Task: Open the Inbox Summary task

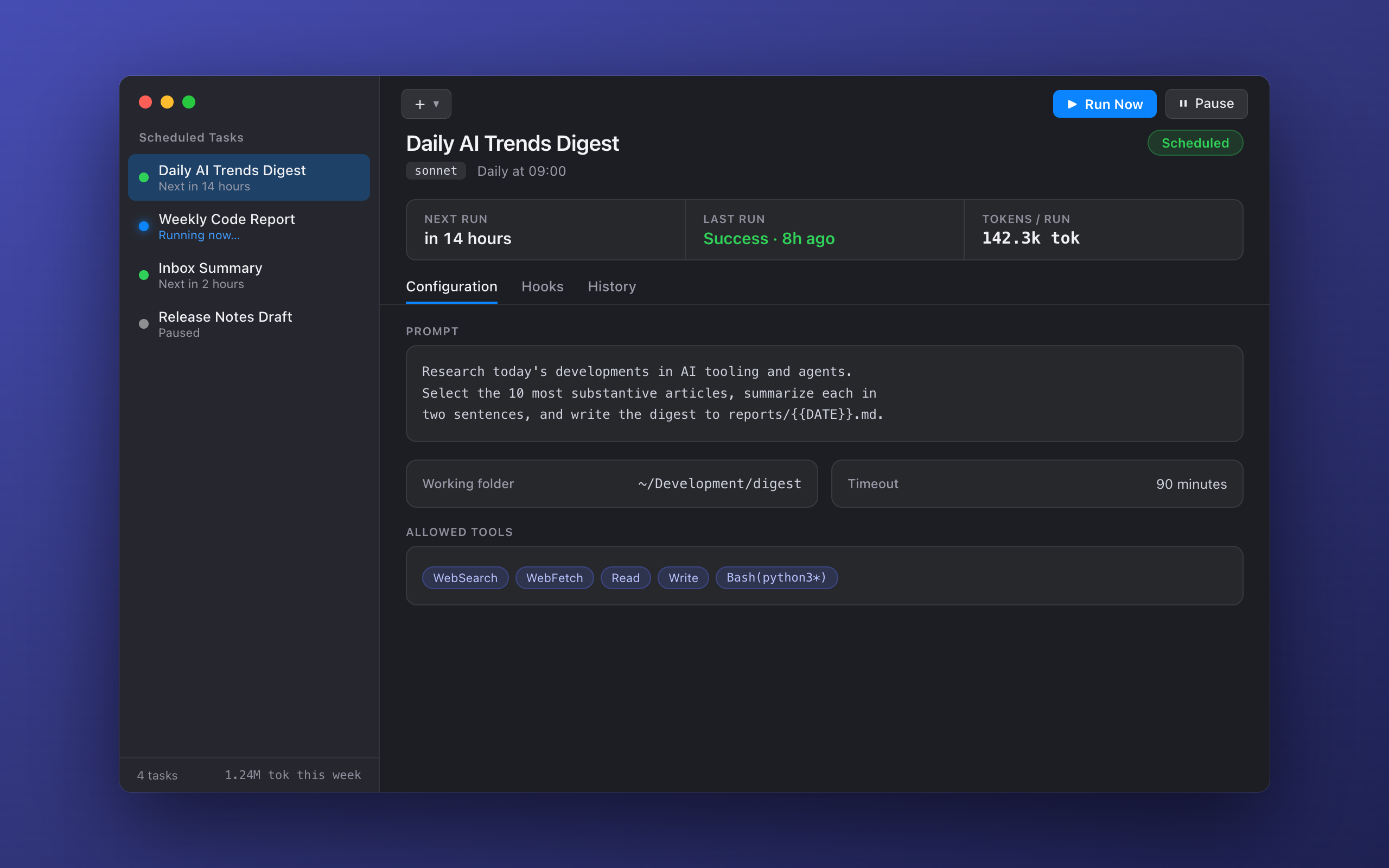Action: point(249,275)
